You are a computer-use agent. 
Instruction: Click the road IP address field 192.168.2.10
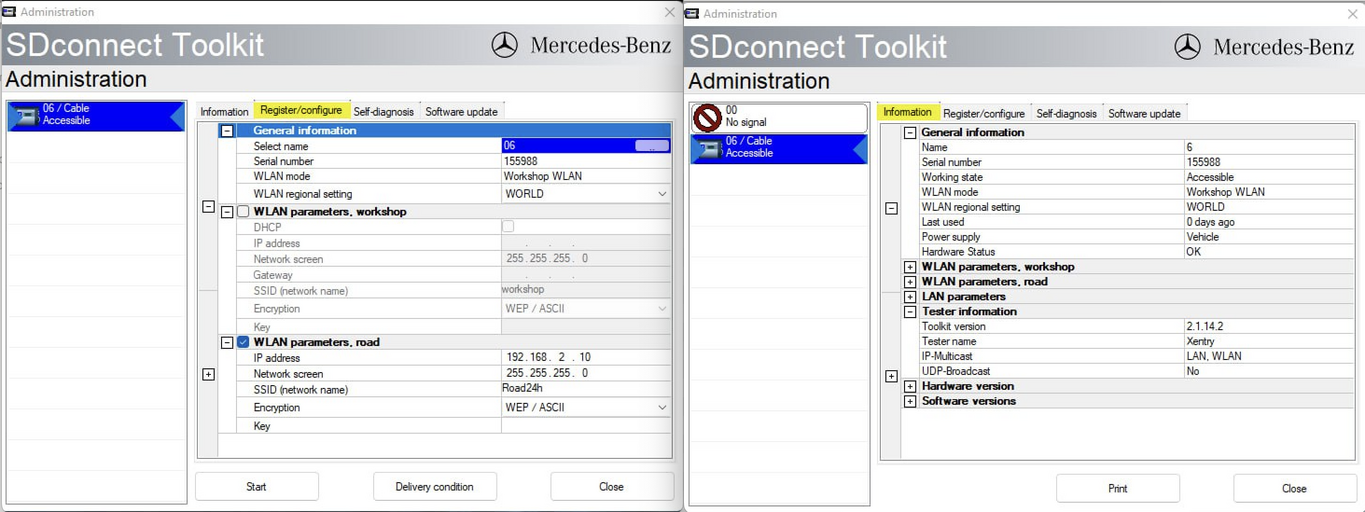click(x=586, y=358)
